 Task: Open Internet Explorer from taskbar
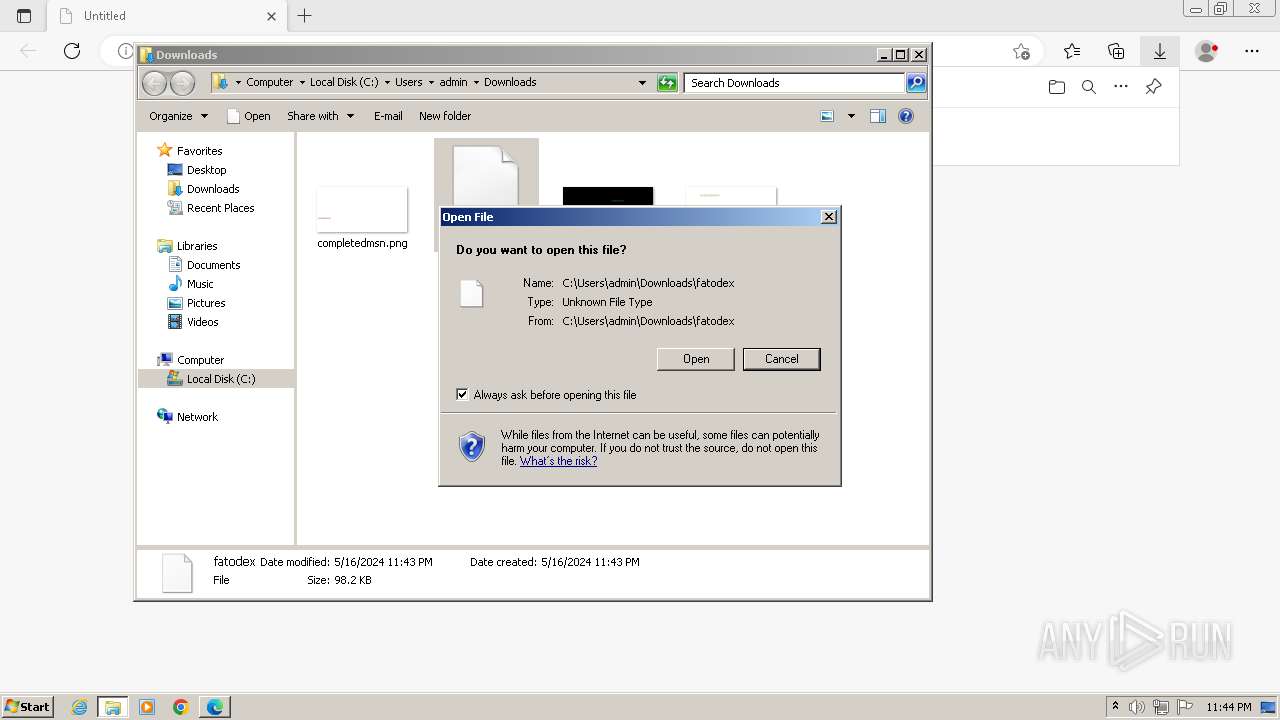[x=79, y=707]
